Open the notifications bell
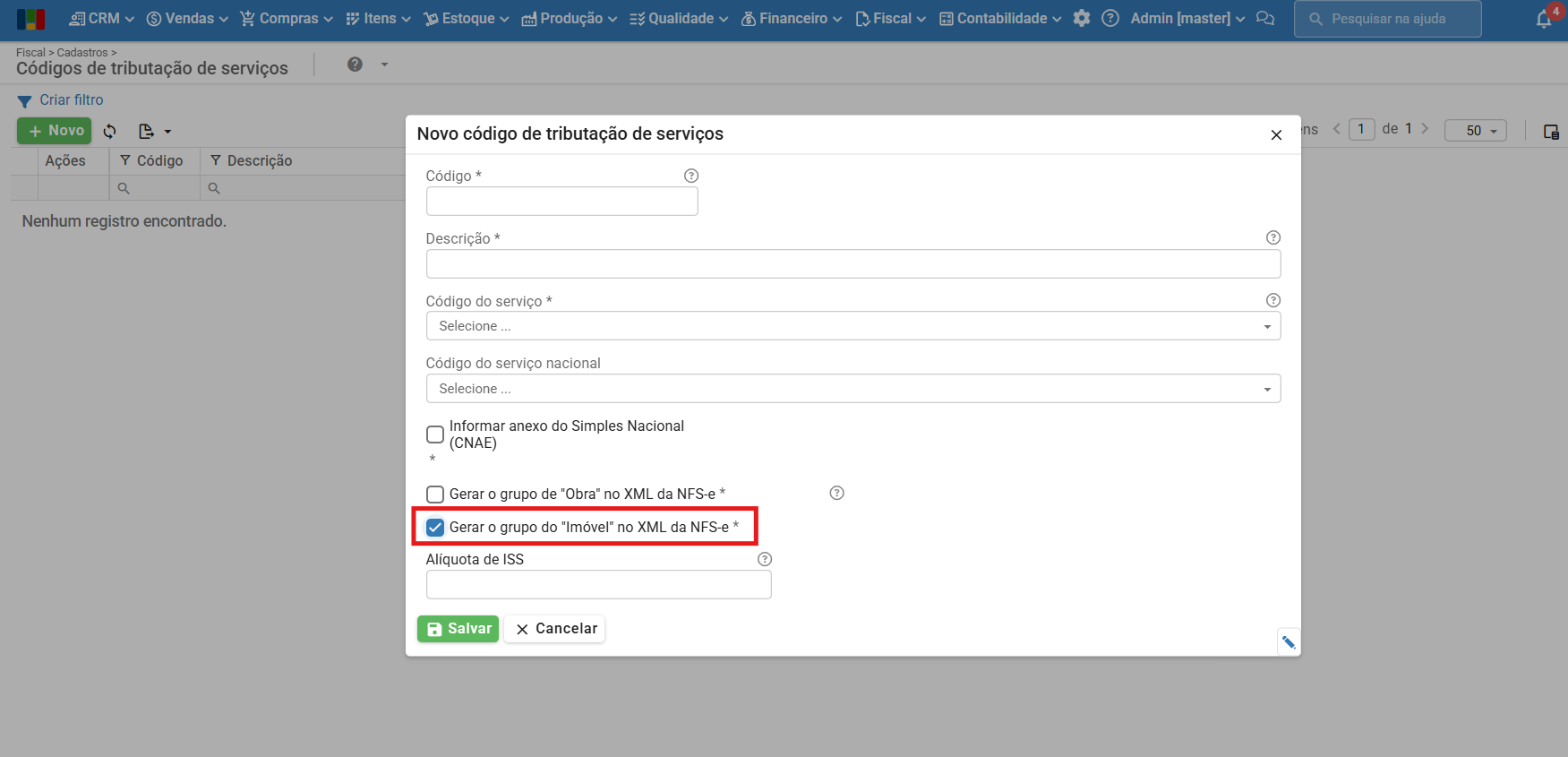This screenshot has height=757, width=1568. pos(1544,19)
